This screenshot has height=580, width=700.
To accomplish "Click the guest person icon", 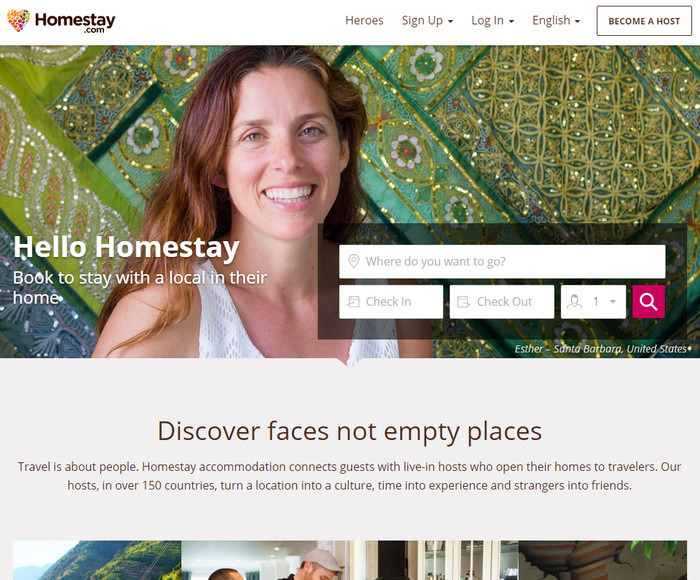I will point(574,302).
